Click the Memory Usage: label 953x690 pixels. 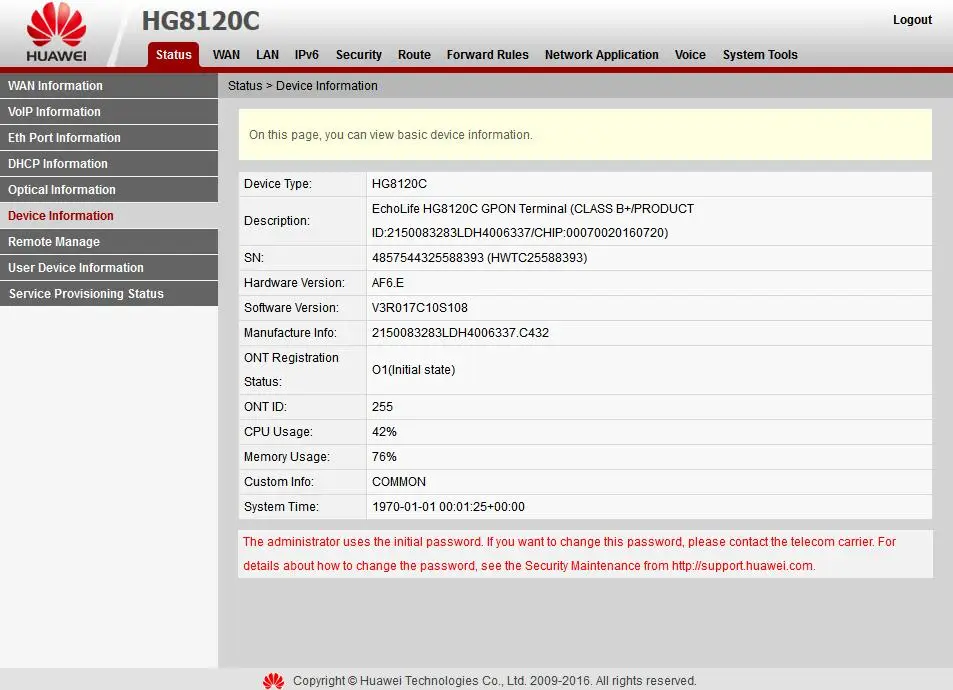[287, 457]
